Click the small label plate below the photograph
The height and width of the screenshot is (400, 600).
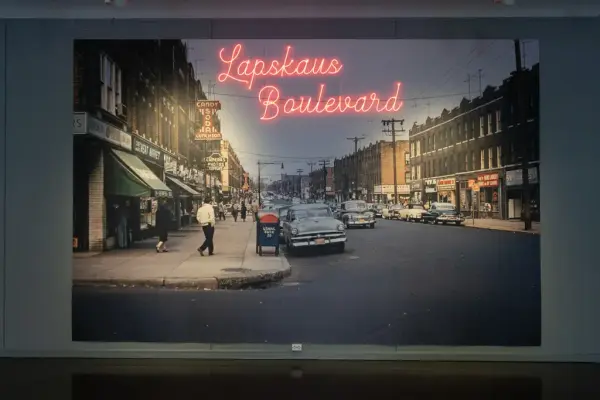tap(296, 347)
